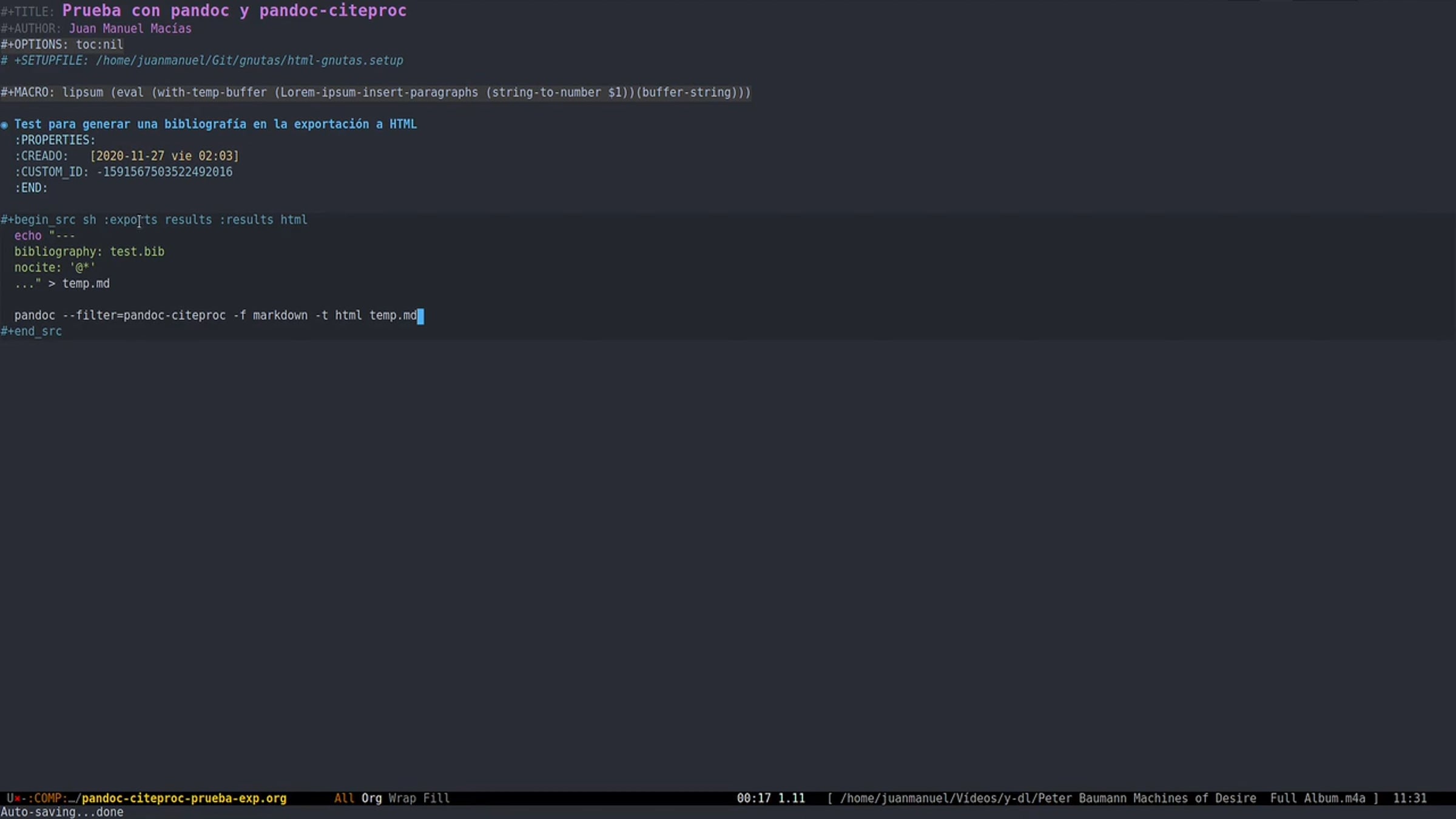Screen dimensions: 1456x819
Task: Click the 'echo' command line
Action: (44, 235)
